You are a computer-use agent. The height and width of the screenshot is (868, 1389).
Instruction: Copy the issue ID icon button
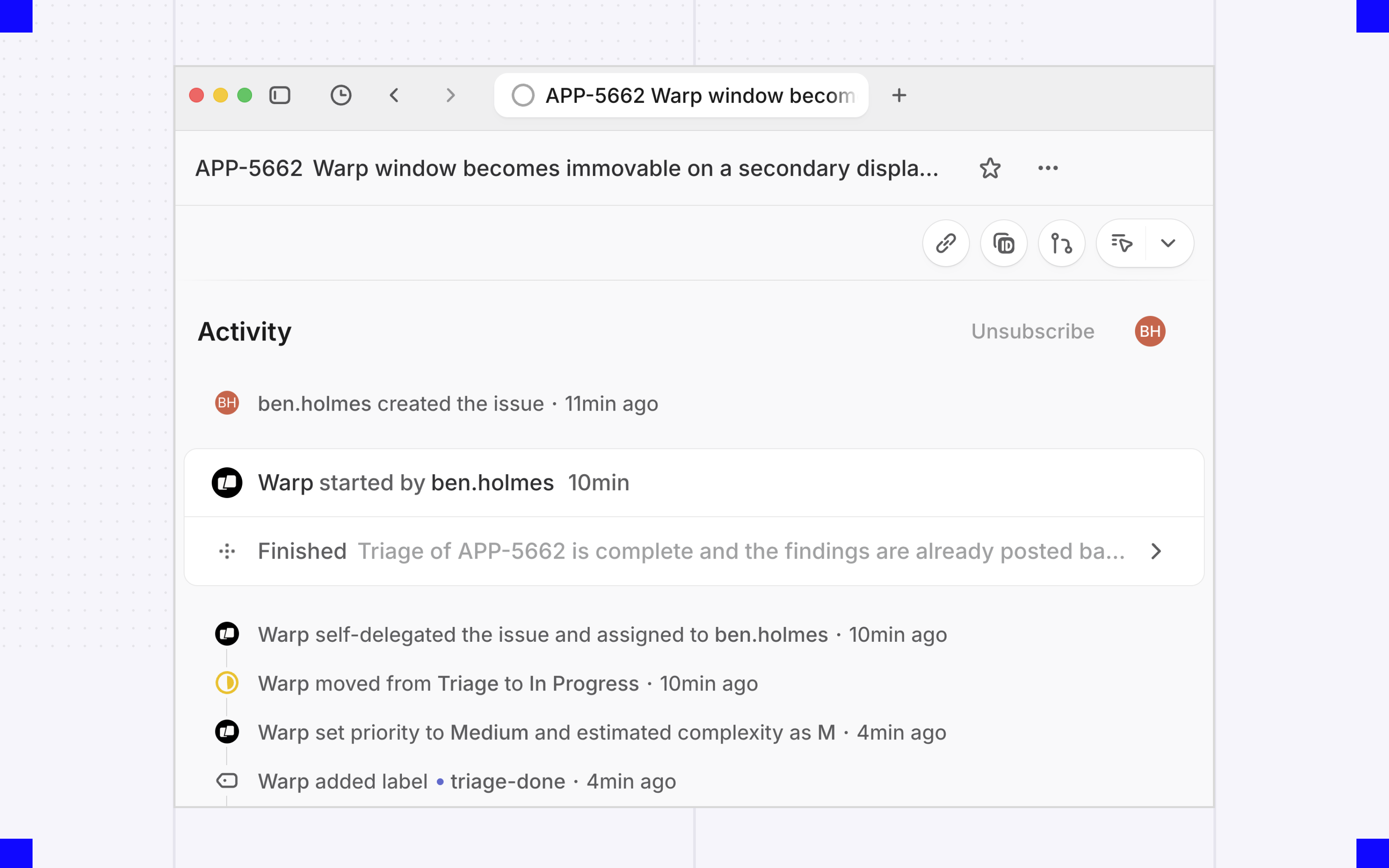pyautogui.click(x=1004, y=244)
